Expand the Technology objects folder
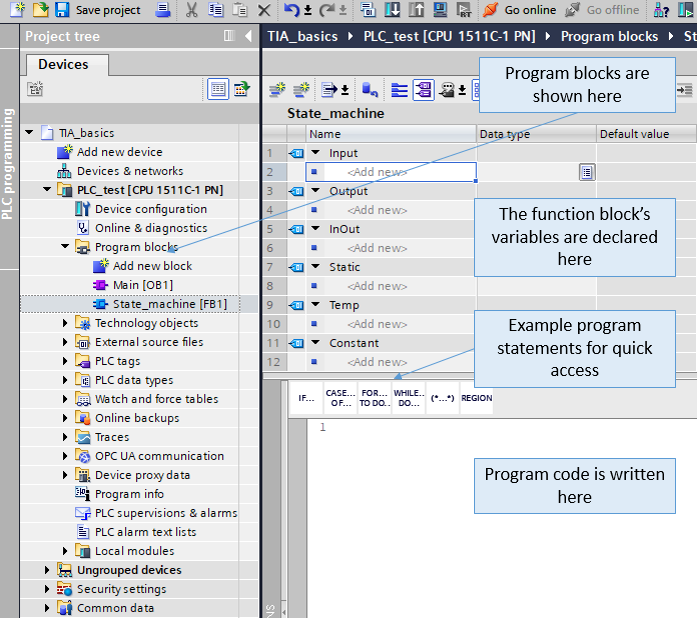This screenshot has width=697, height=618. pos(66,323)
